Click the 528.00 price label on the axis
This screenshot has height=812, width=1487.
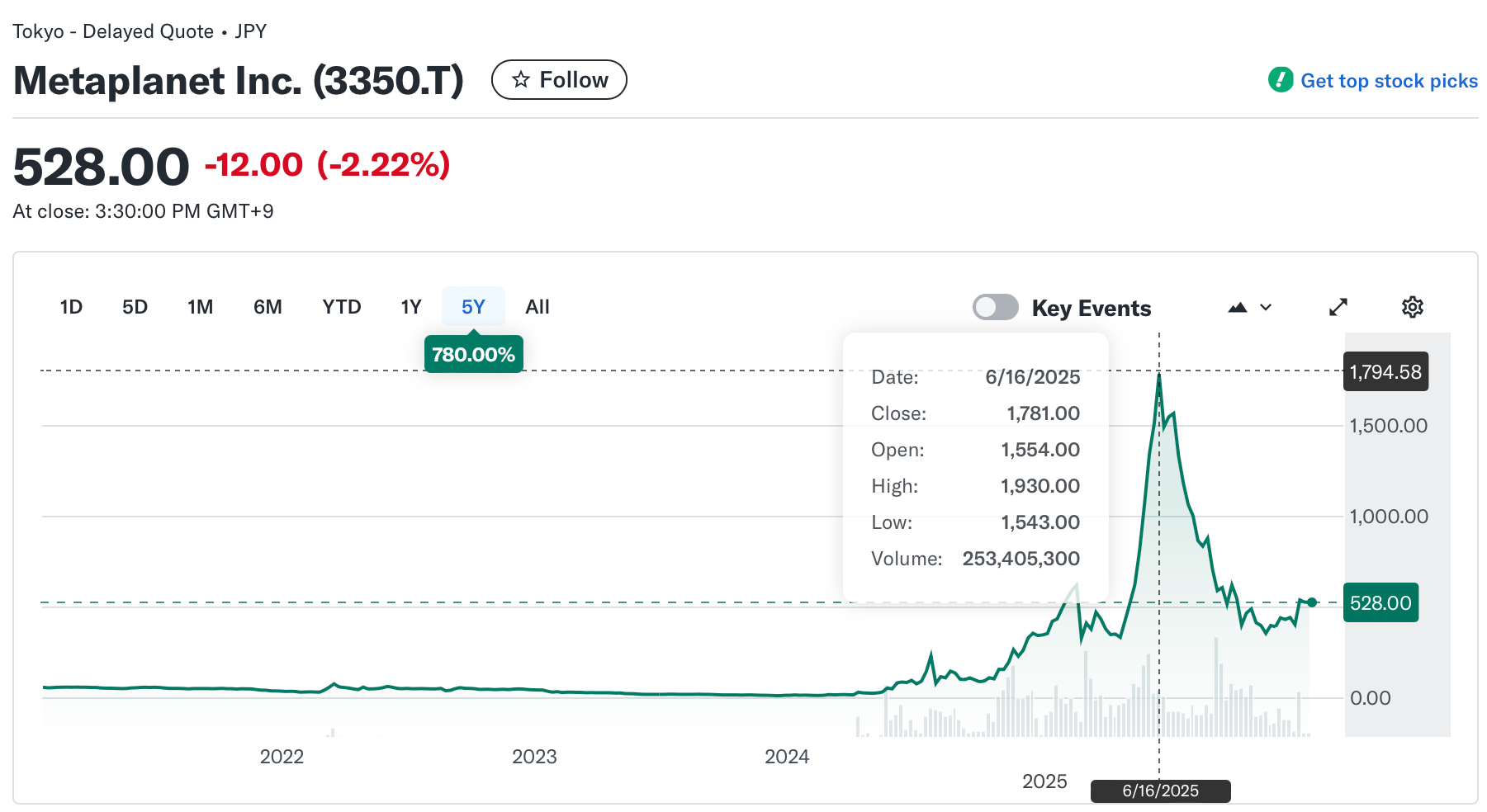pos(1380,602)
